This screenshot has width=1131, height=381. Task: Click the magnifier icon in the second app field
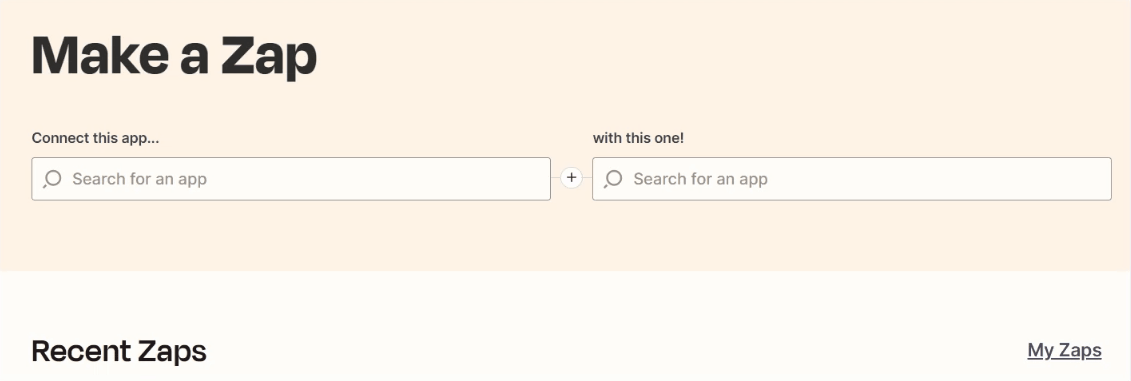(613, 179)
